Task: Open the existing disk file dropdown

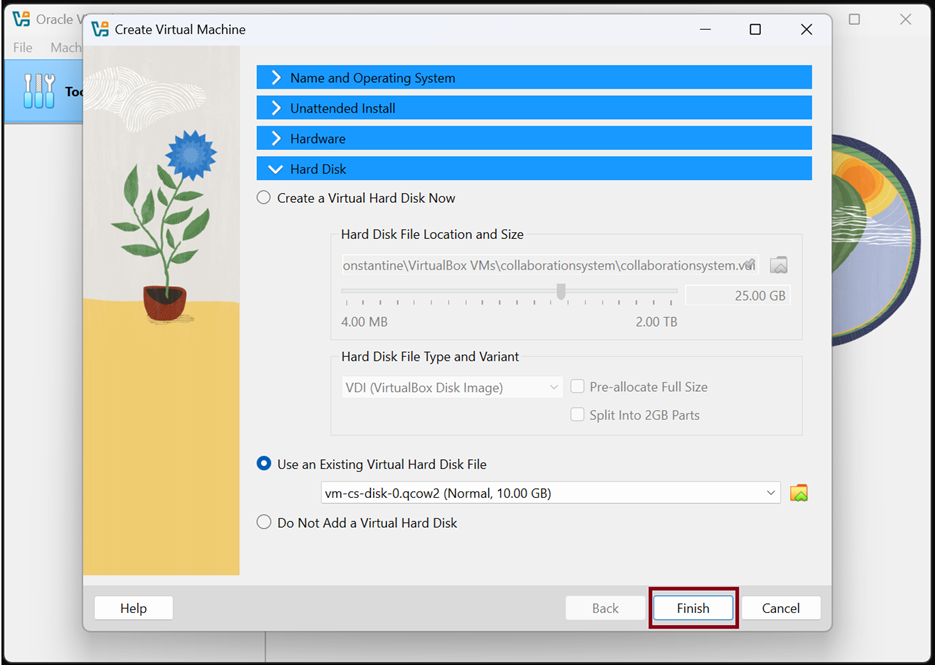Action: click(550, 493)
